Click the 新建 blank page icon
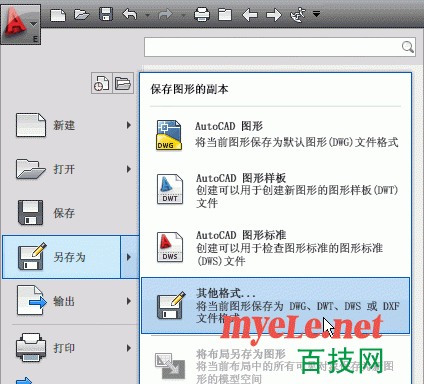Viewport: 424px width, 384px height. (30, 125)
